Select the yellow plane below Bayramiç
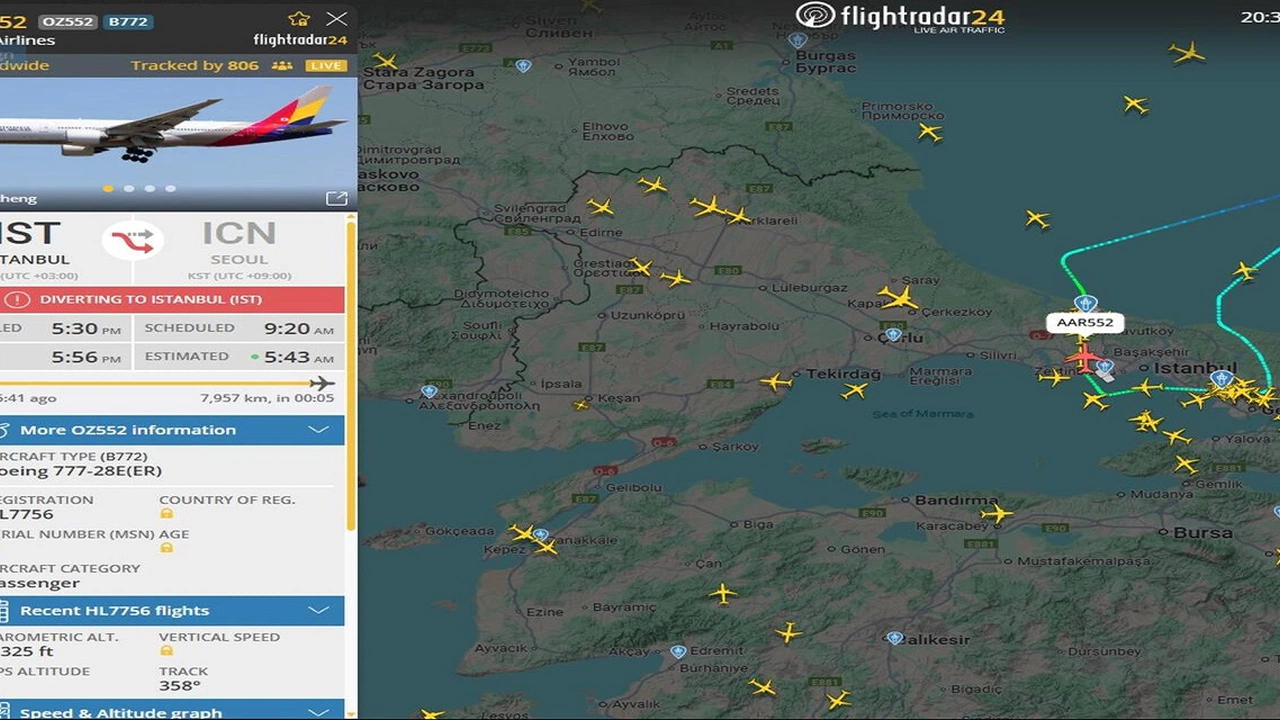The height and width of the screenshot is (720, 1280). (x=723, y=594)
